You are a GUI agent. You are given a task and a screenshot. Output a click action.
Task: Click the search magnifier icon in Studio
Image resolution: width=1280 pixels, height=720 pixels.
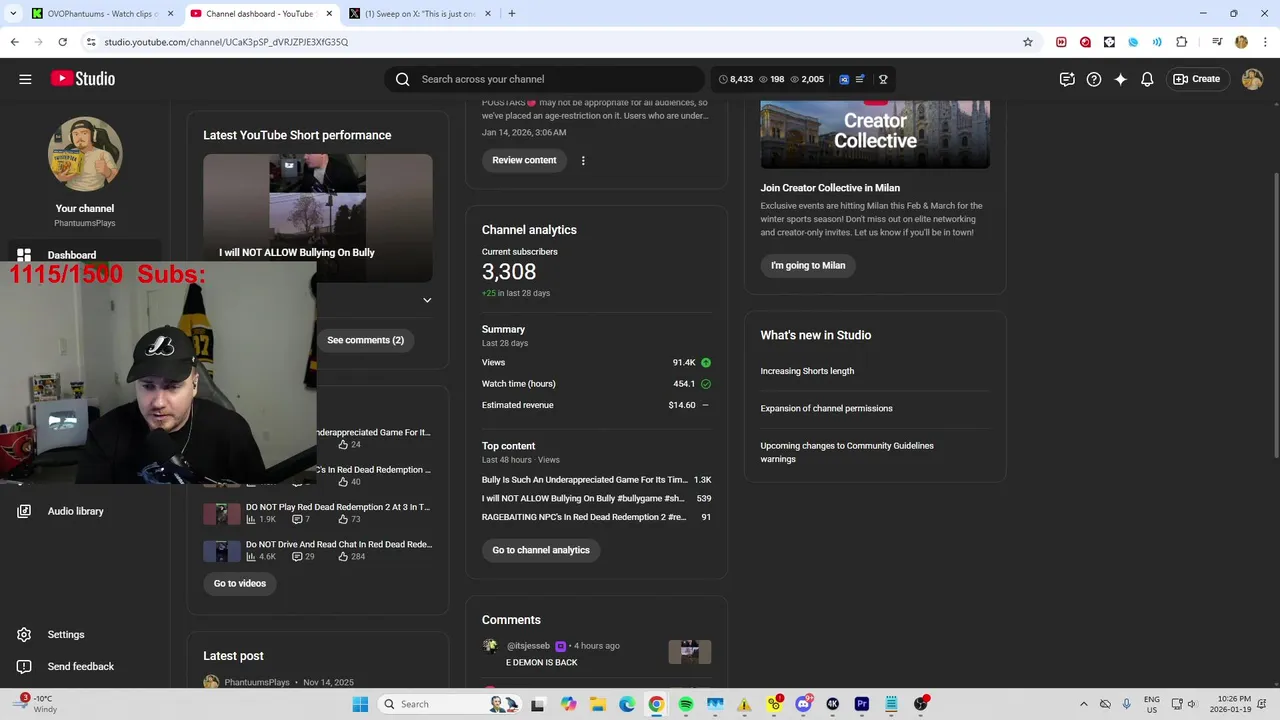[x=402, y=79]
